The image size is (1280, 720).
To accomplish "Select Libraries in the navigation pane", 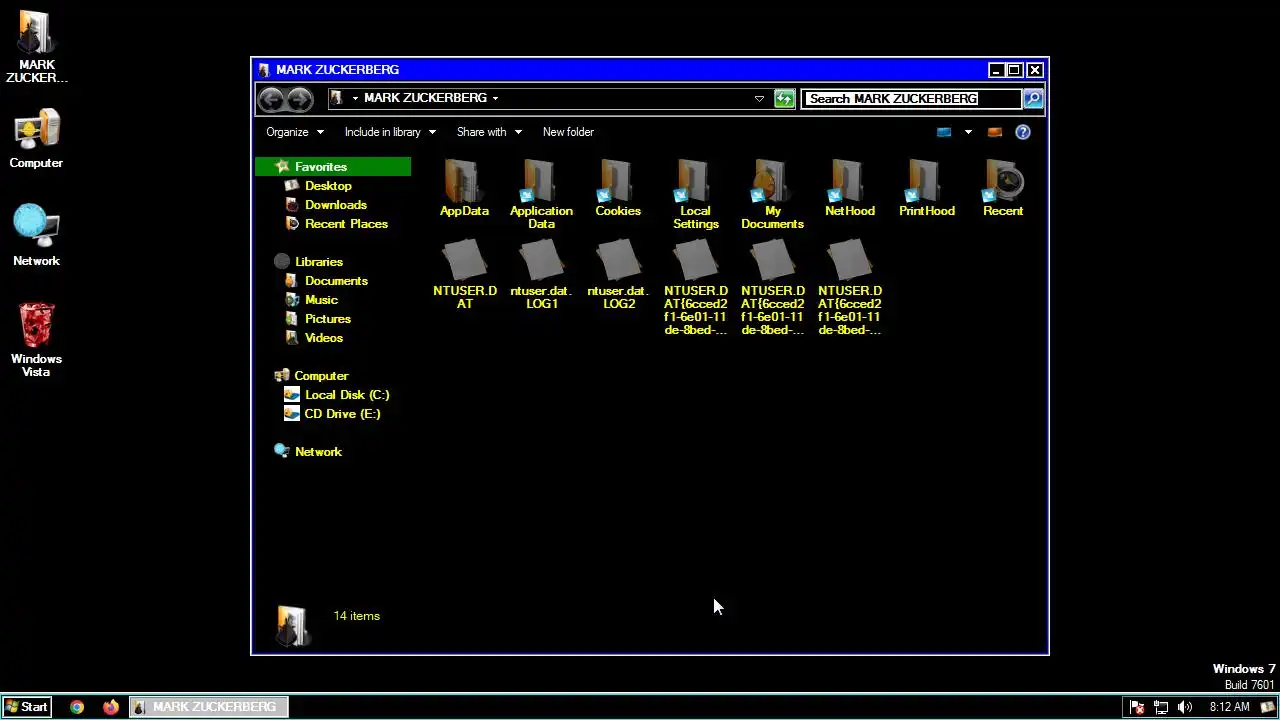I will pyautogui.click(x=318, y=262).
